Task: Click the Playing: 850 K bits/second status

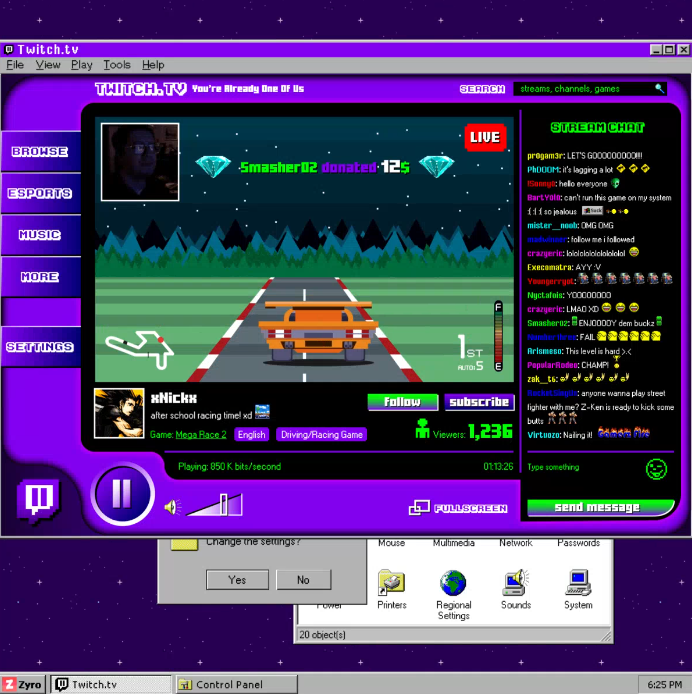Action: point(229,467)
